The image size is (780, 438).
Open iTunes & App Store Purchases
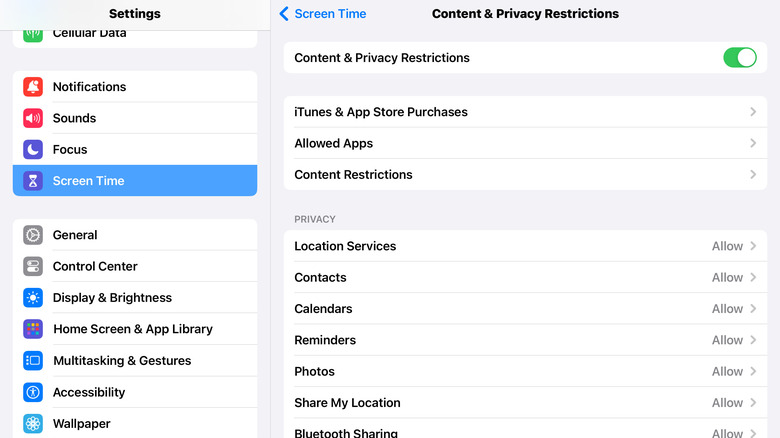click(x=525, y=112)
